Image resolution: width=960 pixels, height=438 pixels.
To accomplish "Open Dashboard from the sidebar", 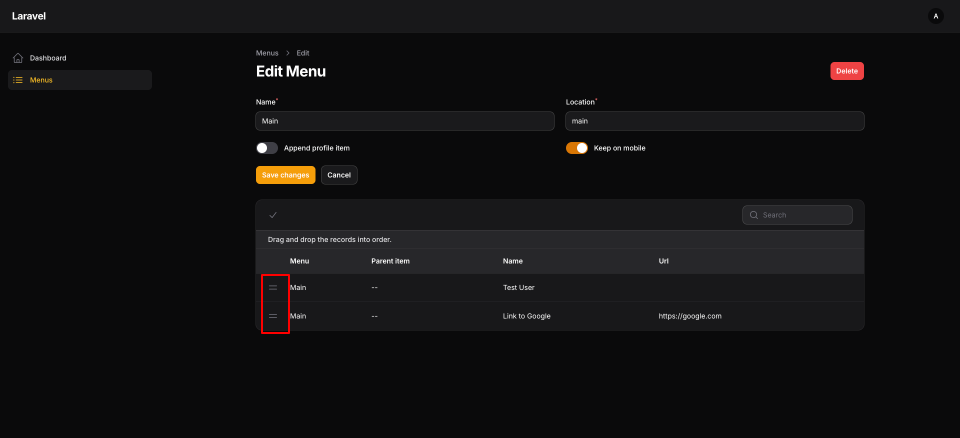I will tap(47, 58).
